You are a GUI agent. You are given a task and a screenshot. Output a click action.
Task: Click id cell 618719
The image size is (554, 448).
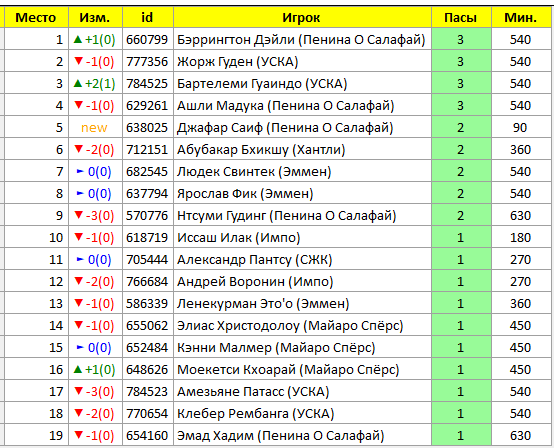(147, 237)
